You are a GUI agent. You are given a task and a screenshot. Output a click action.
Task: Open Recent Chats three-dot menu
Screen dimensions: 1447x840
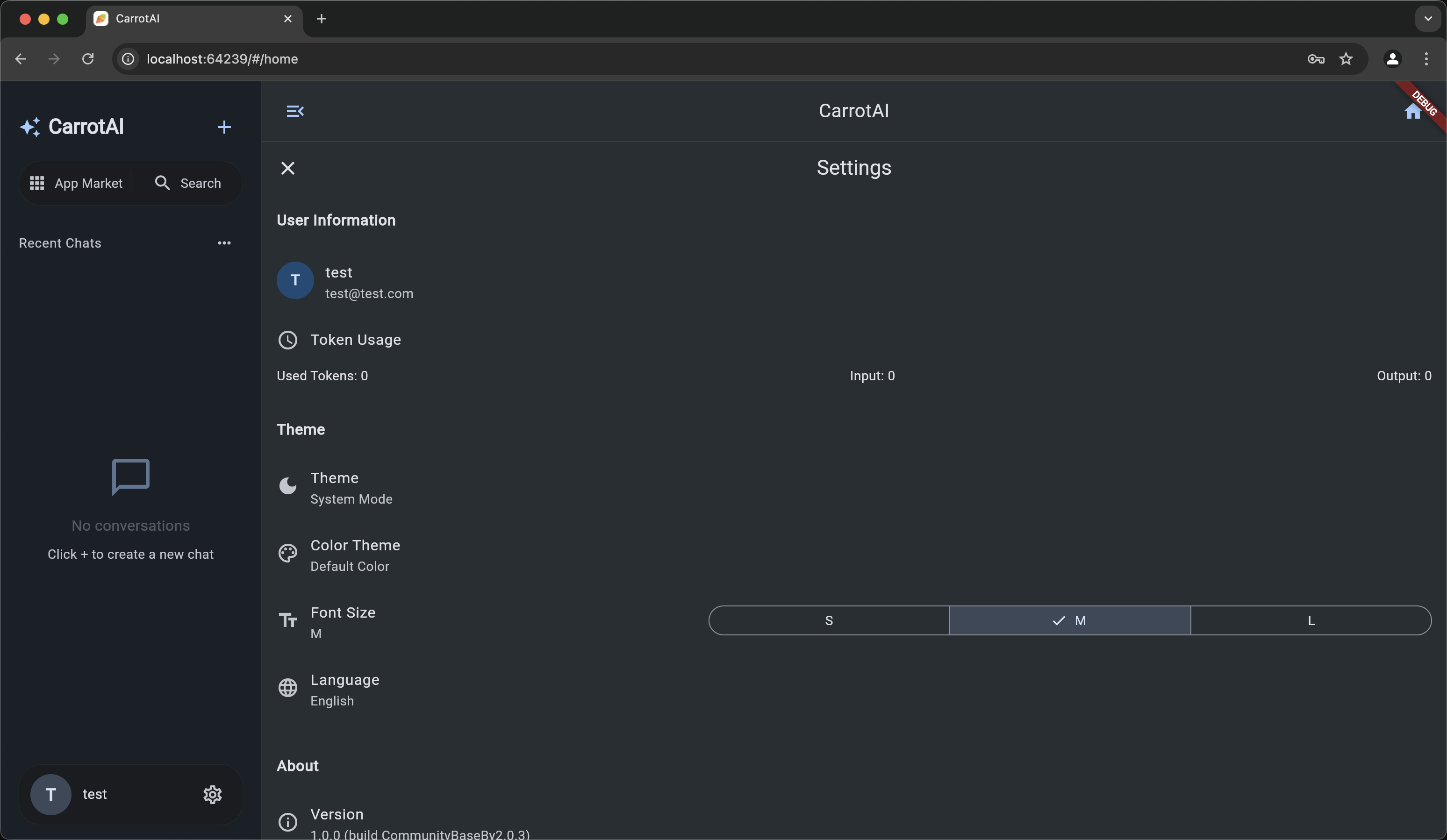(224, 243)
